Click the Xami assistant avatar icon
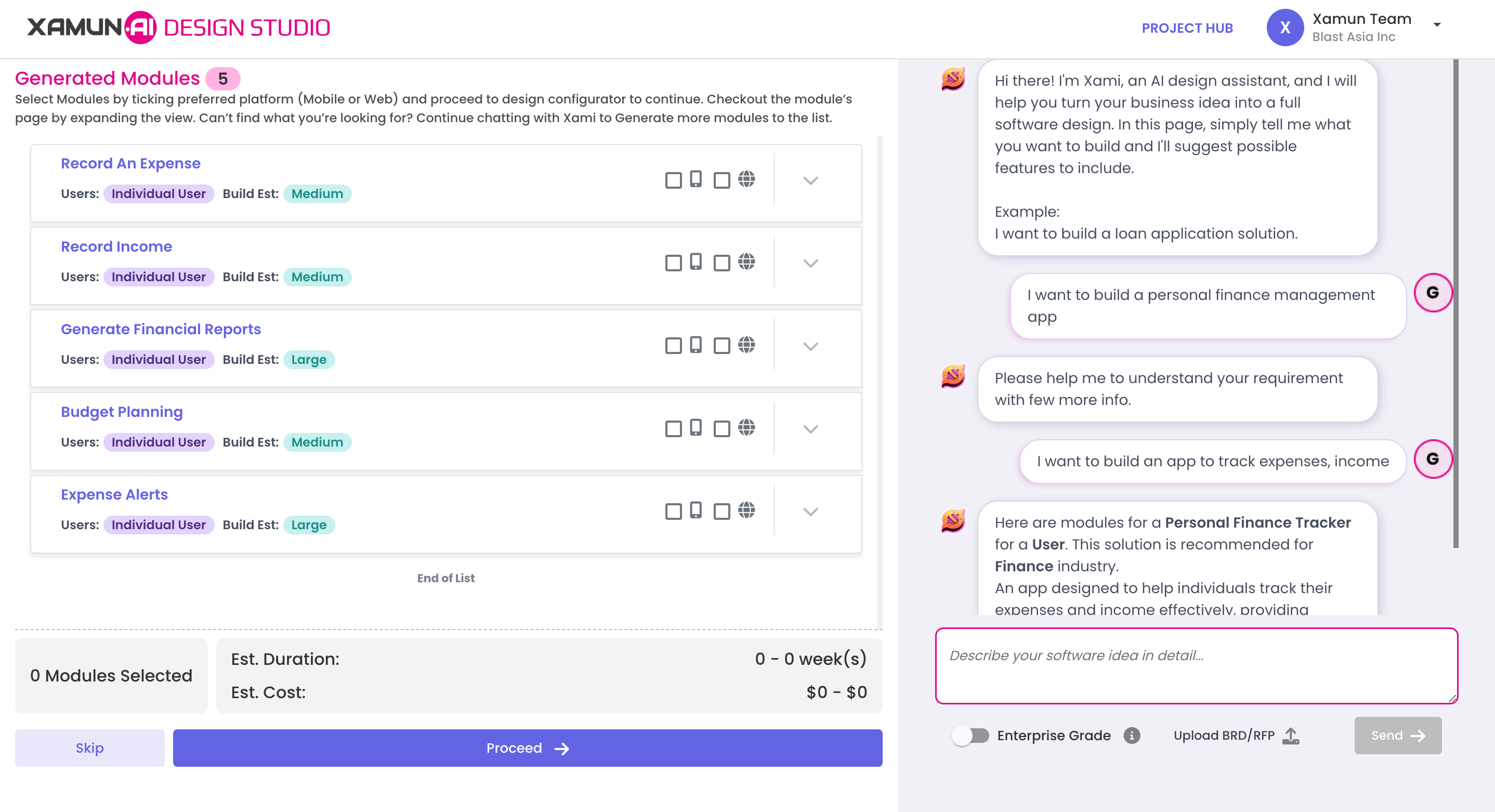1495x812 pixels. click(955, 81)
